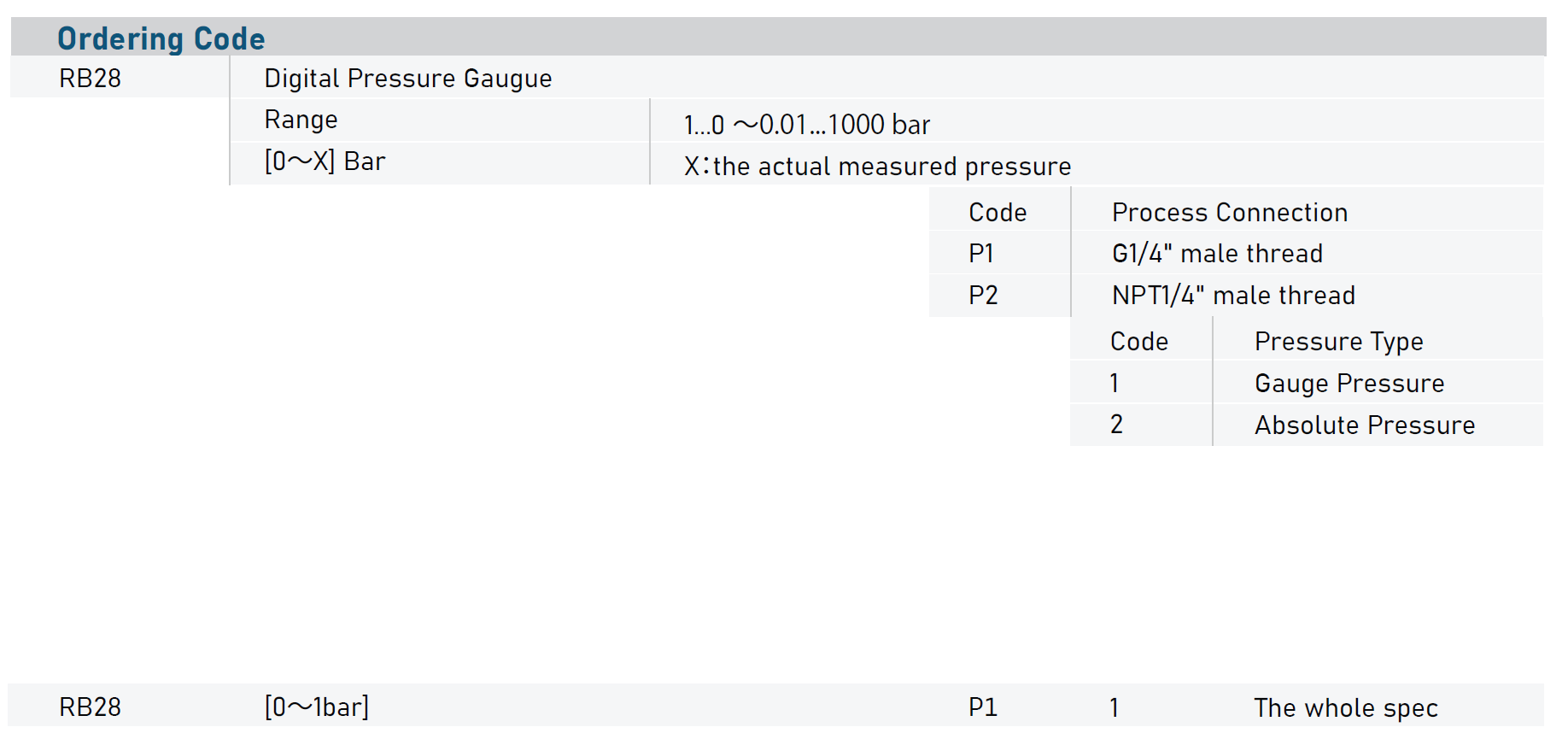Image resolution: width=1568 pixels, height=739 pixels.
Task: Click the Code header beside Pressure Type
Action: (1138, 342)
